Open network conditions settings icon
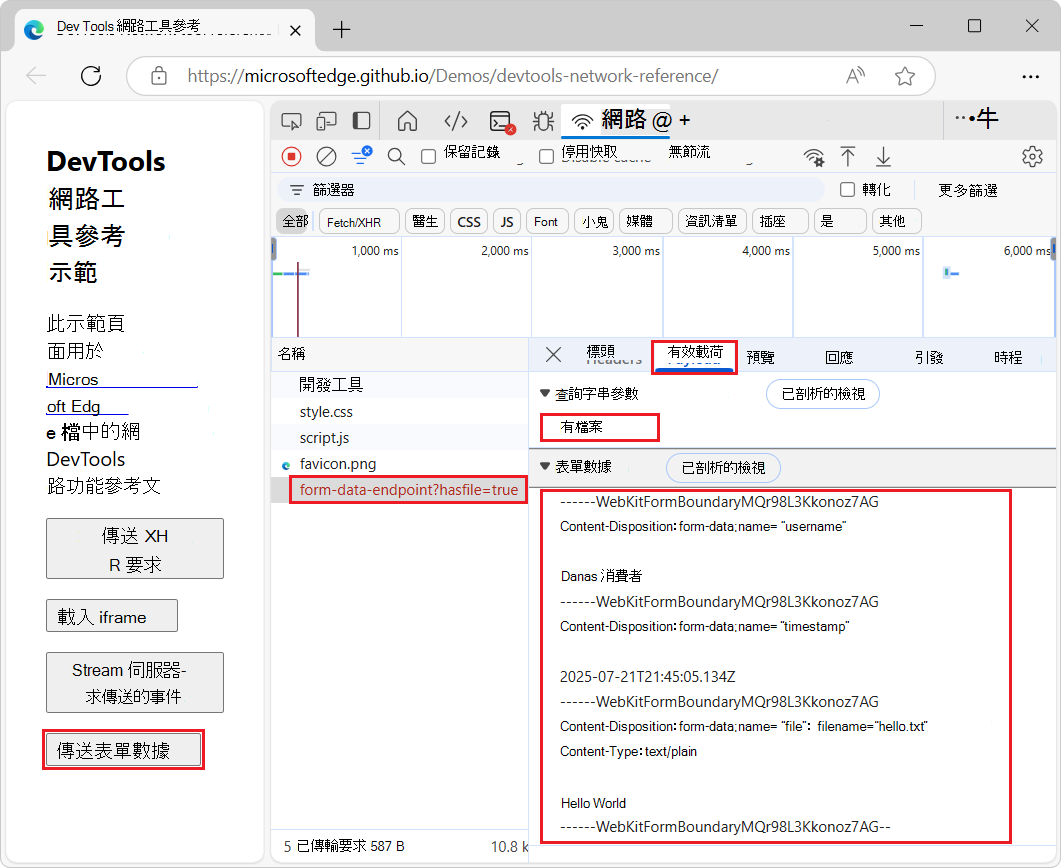The image size is (1061, 868). point(815,156)
